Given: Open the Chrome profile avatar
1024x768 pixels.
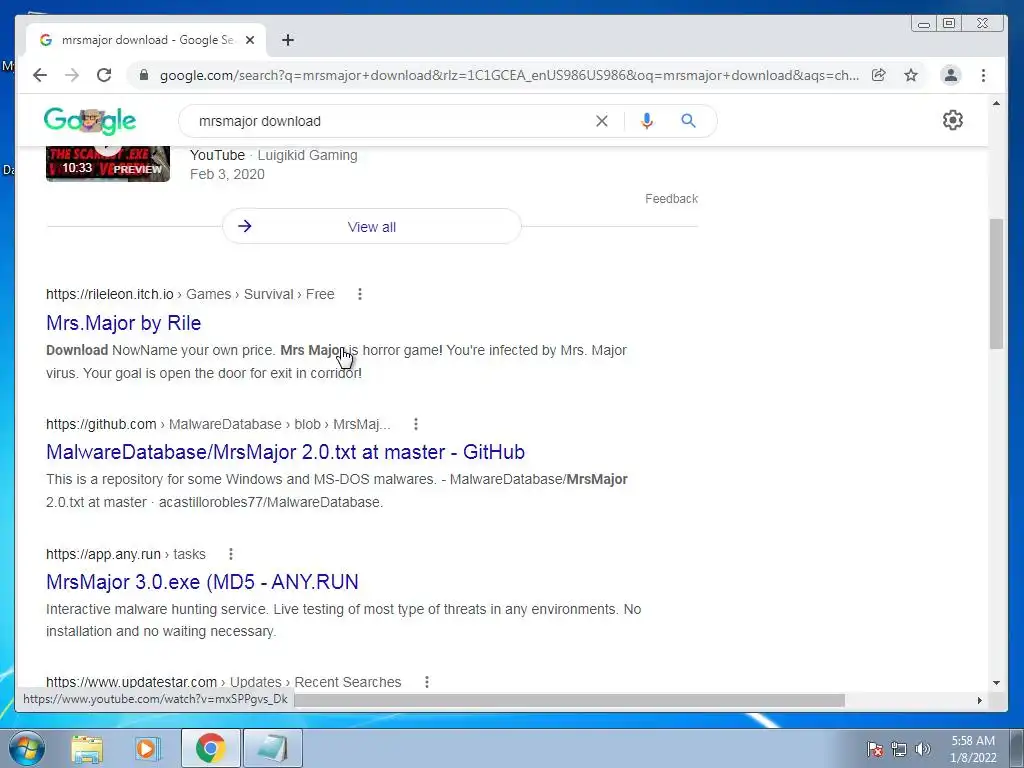Looking at the screenshot, I should pyautogui.click(x=951, y=75).
